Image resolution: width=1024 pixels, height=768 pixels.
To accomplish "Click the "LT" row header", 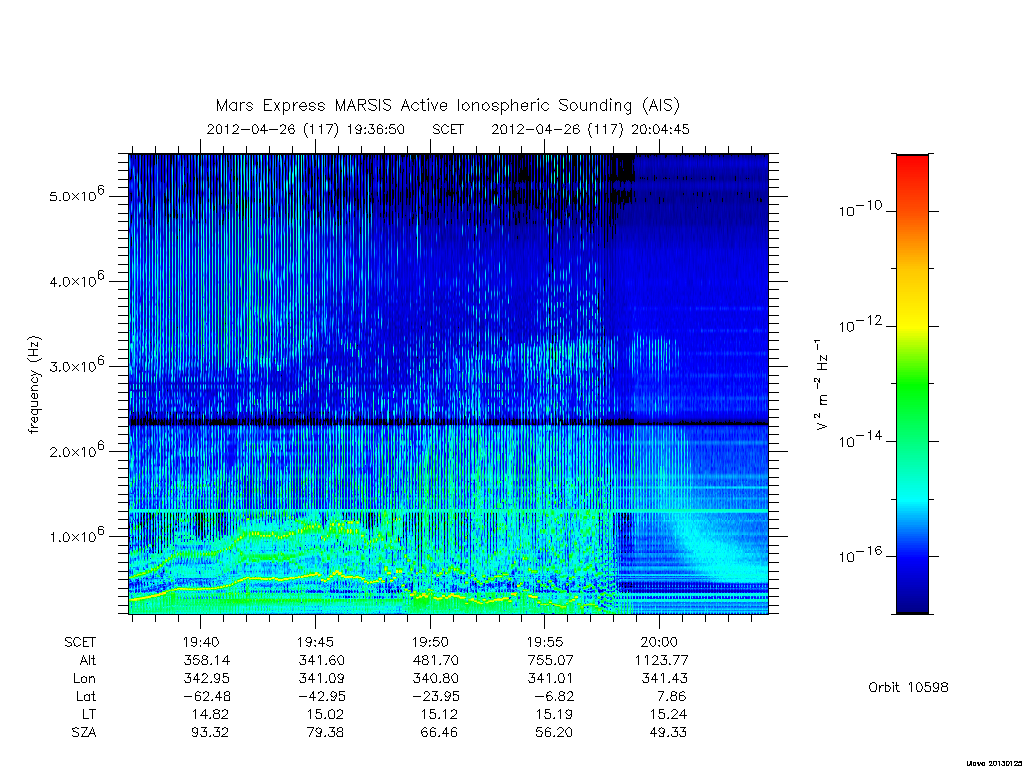I will (89, 714).
